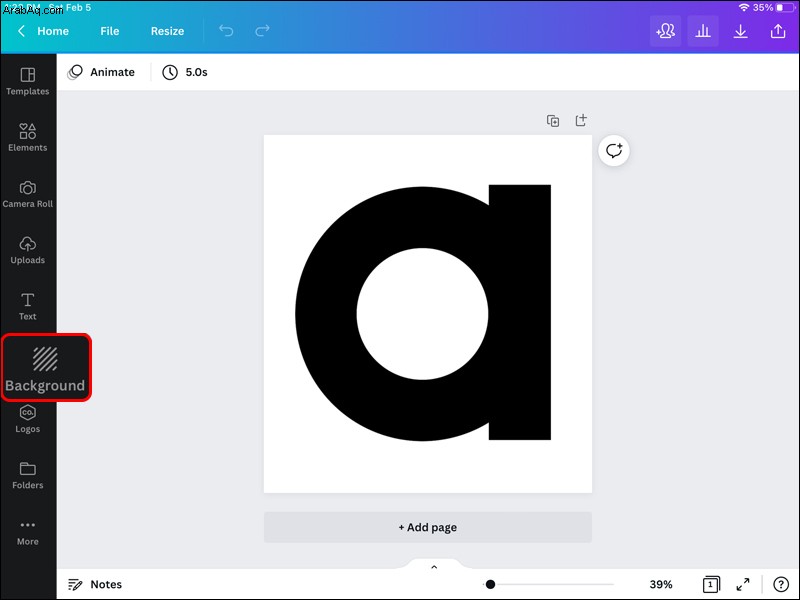Tap the battery indicator
Screen dimensions: 800x600
[x=783, y=7]
